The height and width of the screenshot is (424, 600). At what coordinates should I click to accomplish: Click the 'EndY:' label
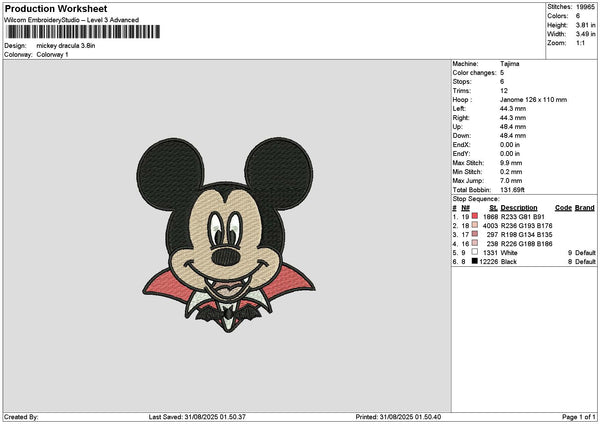461,153
